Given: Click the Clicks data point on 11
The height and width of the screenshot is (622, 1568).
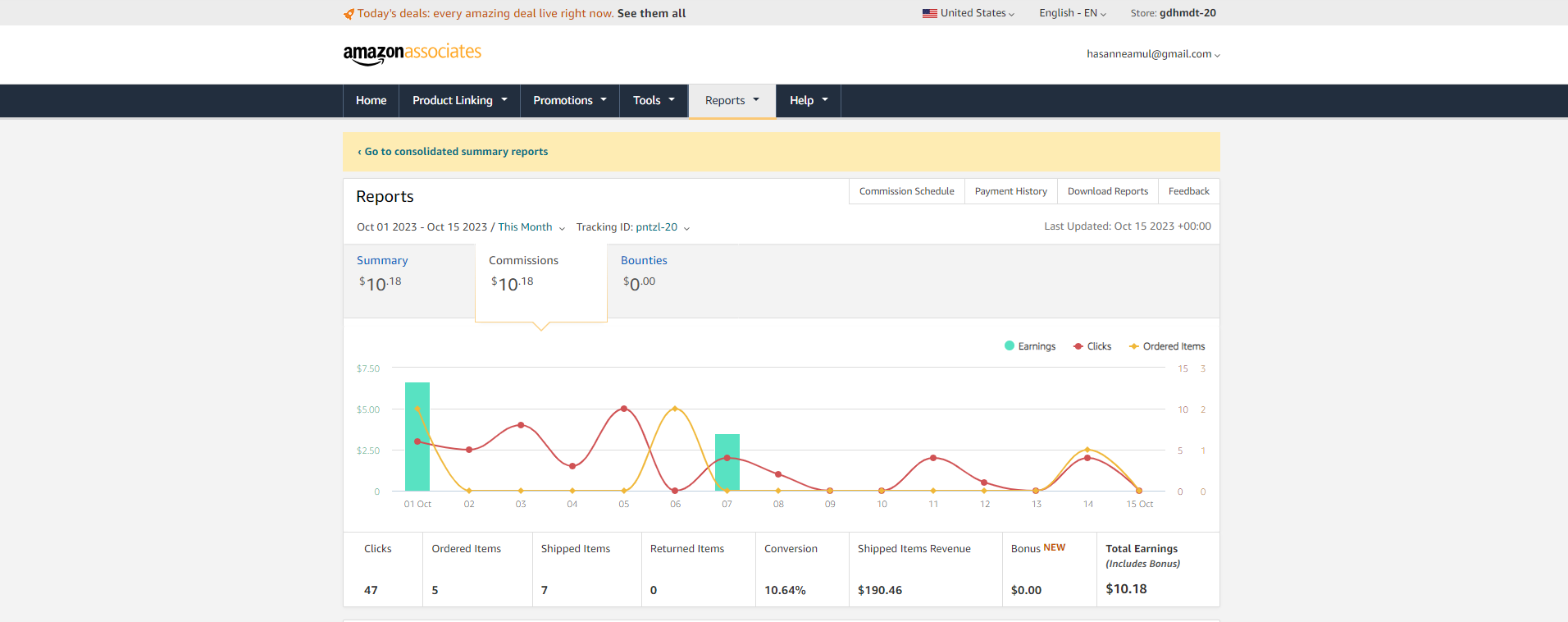Looking at the screenshot, I should [933, 458].
